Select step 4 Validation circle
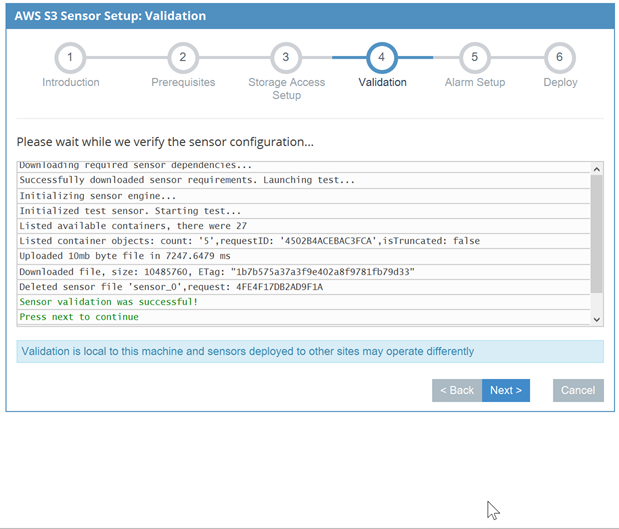The image size is (619, 529). [382, 58]
